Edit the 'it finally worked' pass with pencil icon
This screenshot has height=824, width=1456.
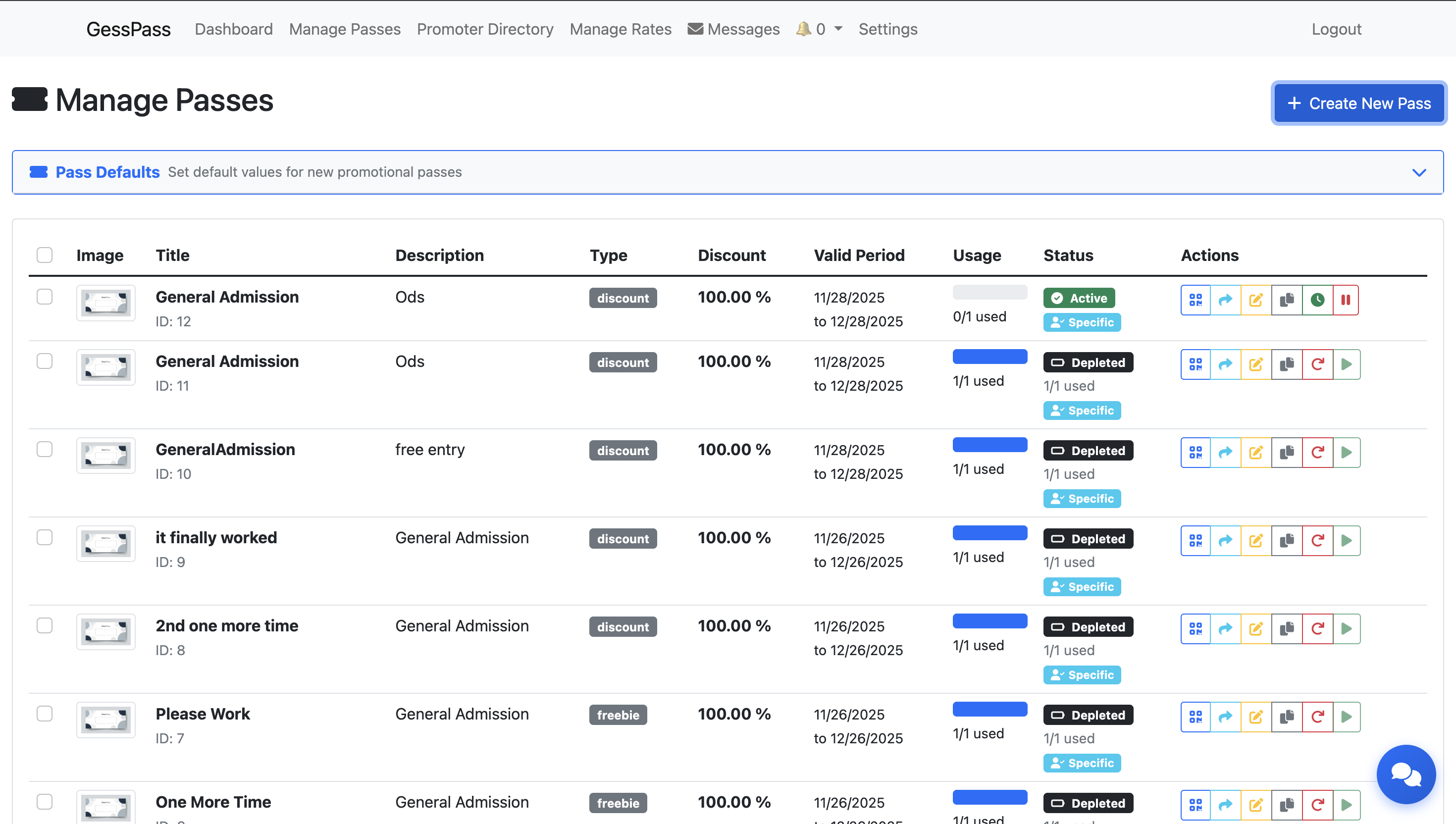click(1256, 540)
